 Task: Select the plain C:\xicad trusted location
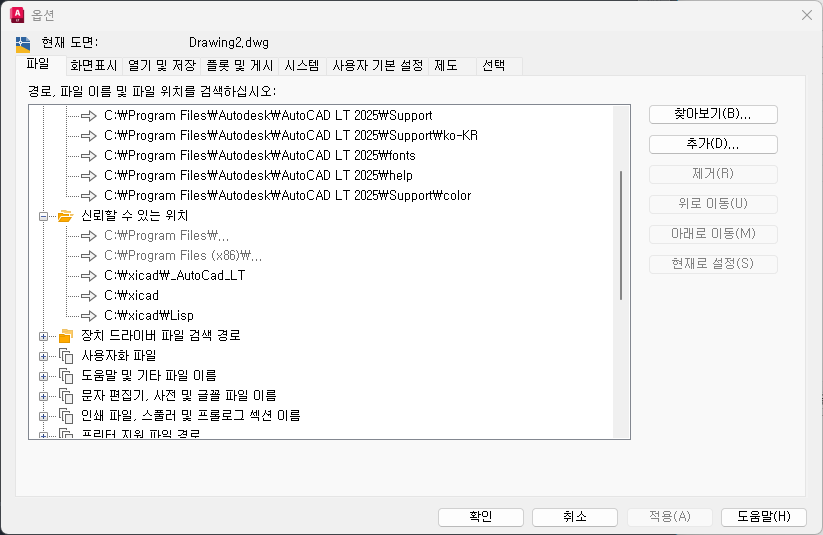132,296
